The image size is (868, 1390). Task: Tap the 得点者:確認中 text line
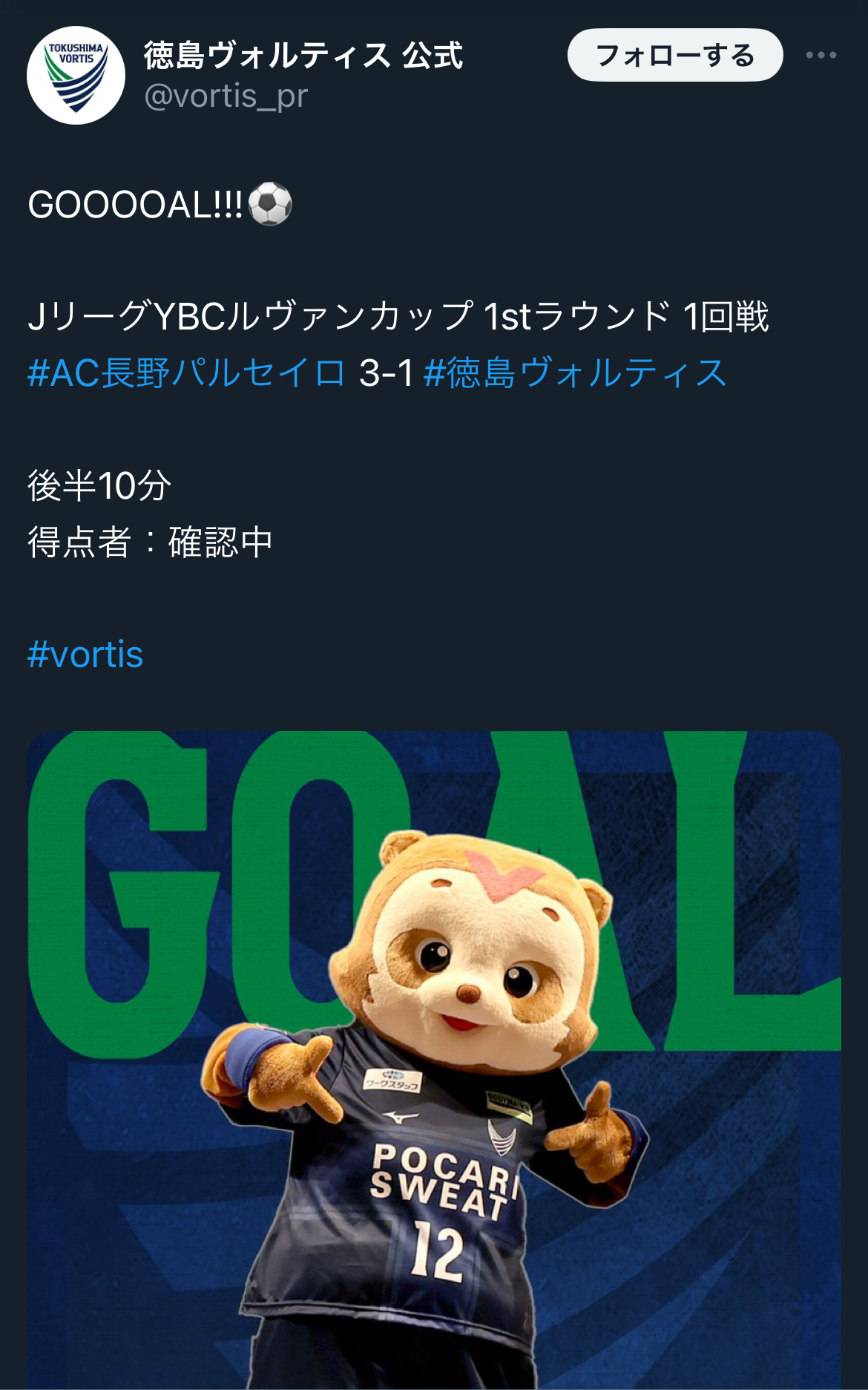(151, 542)
